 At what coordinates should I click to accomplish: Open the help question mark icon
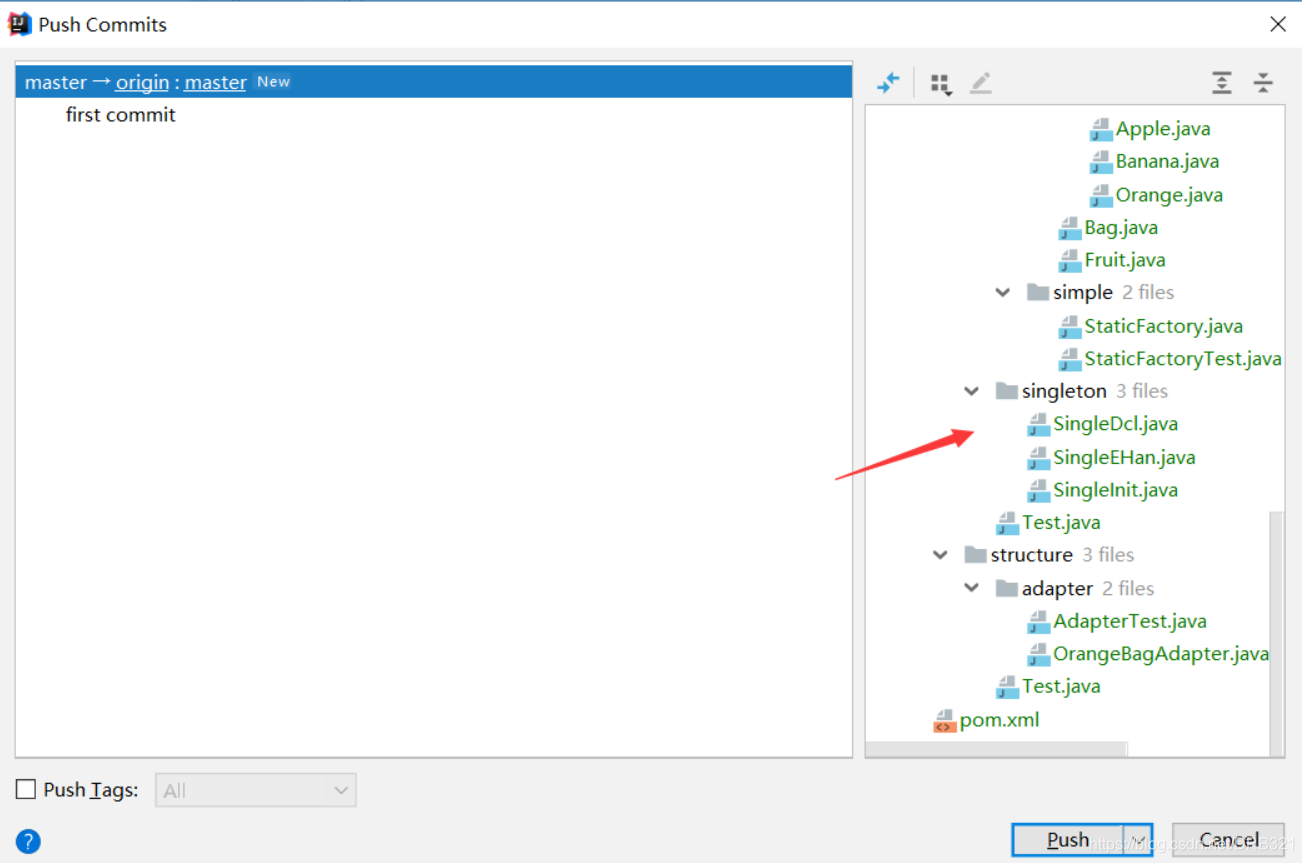pyautogui.click(x=28, y=841)
